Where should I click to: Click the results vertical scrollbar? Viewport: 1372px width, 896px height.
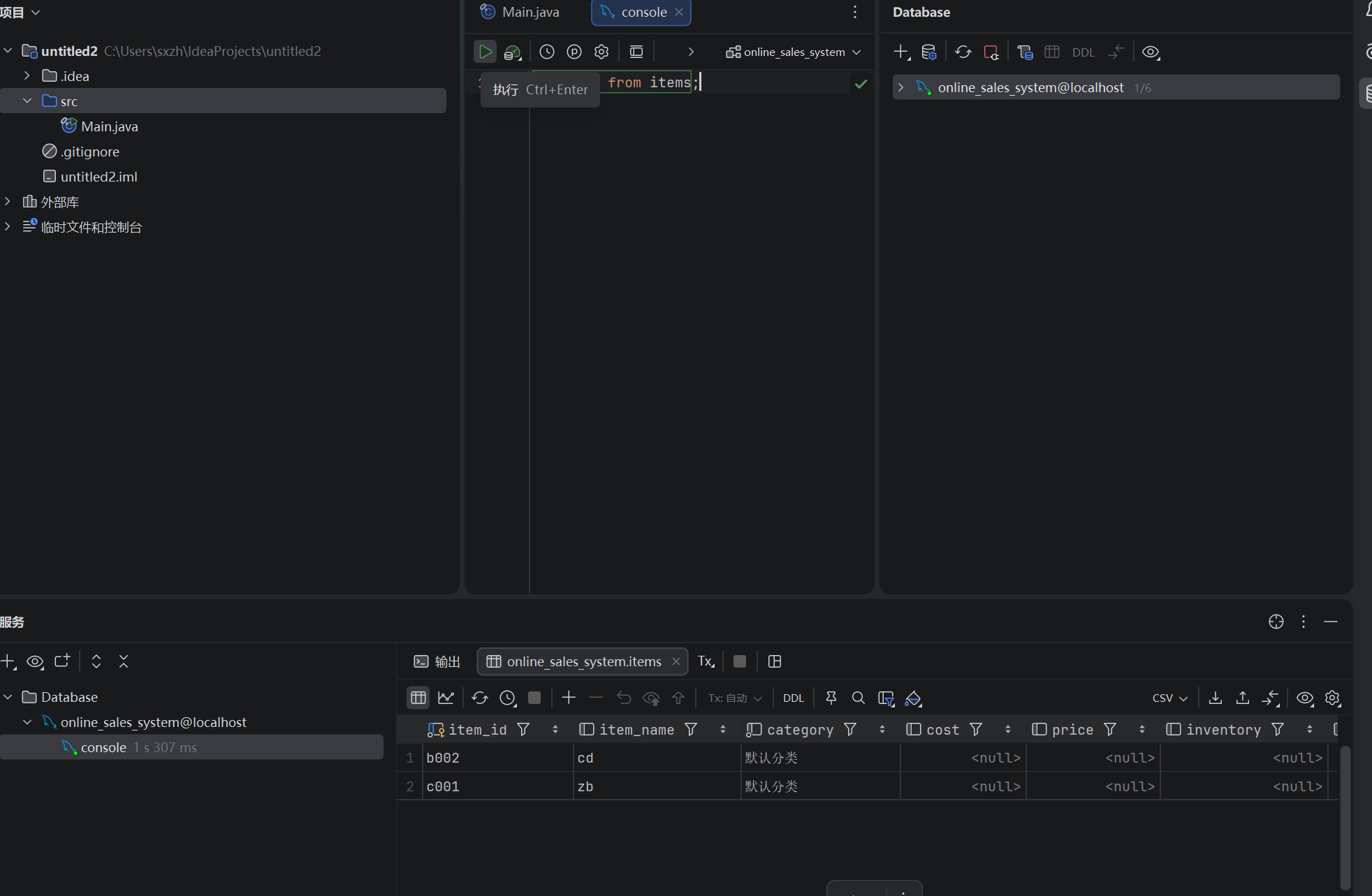[1345, 817]
